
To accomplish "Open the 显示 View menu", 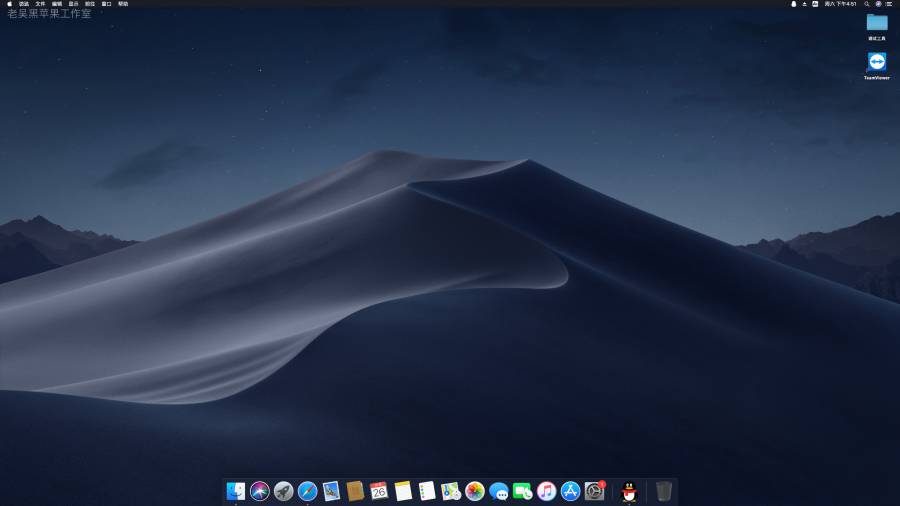I will tap(73, 4).
